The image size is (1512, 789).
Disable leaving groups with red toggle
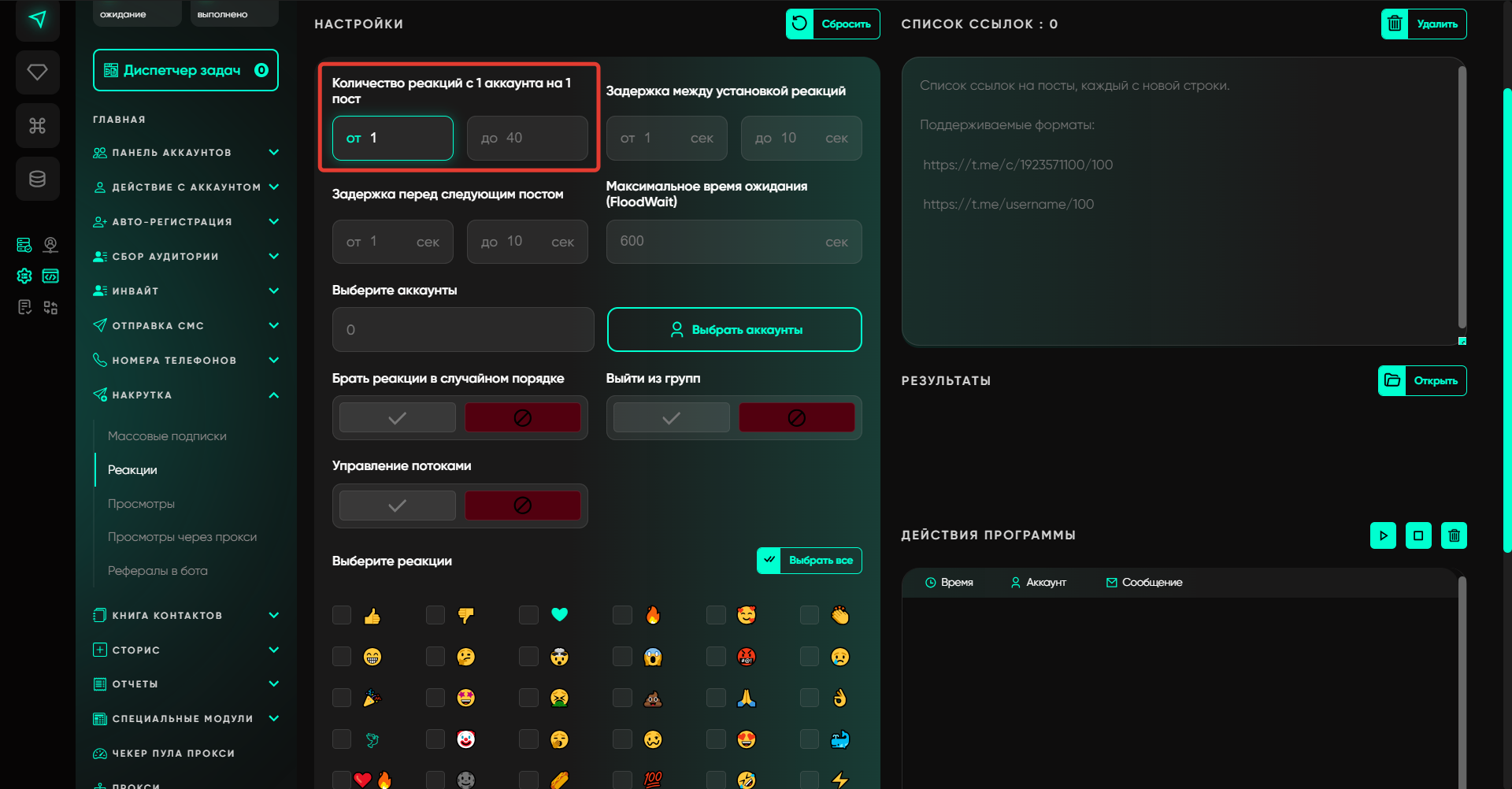click(x=796, y=417)
